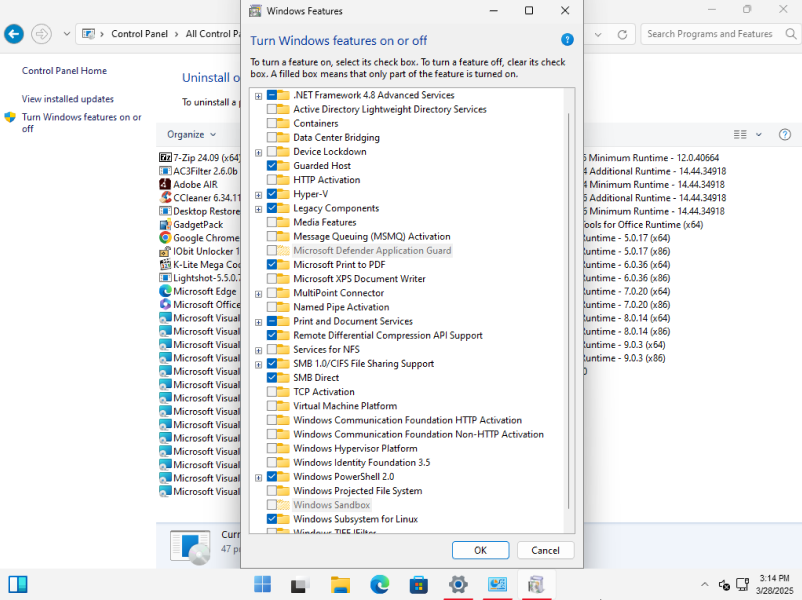Image resolution: width=802 pixels, height=600 pixels.
Task: Disable the SMB Direct checkbox
Action: 272,377
